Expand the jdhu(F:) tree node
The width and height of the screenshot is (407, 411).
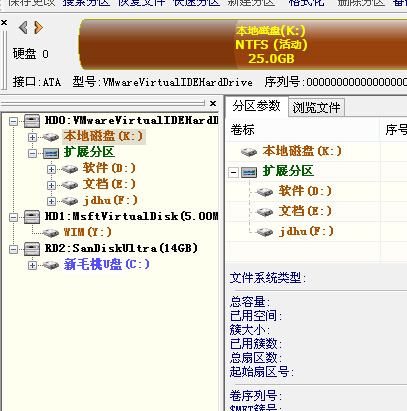pos(51,201)
